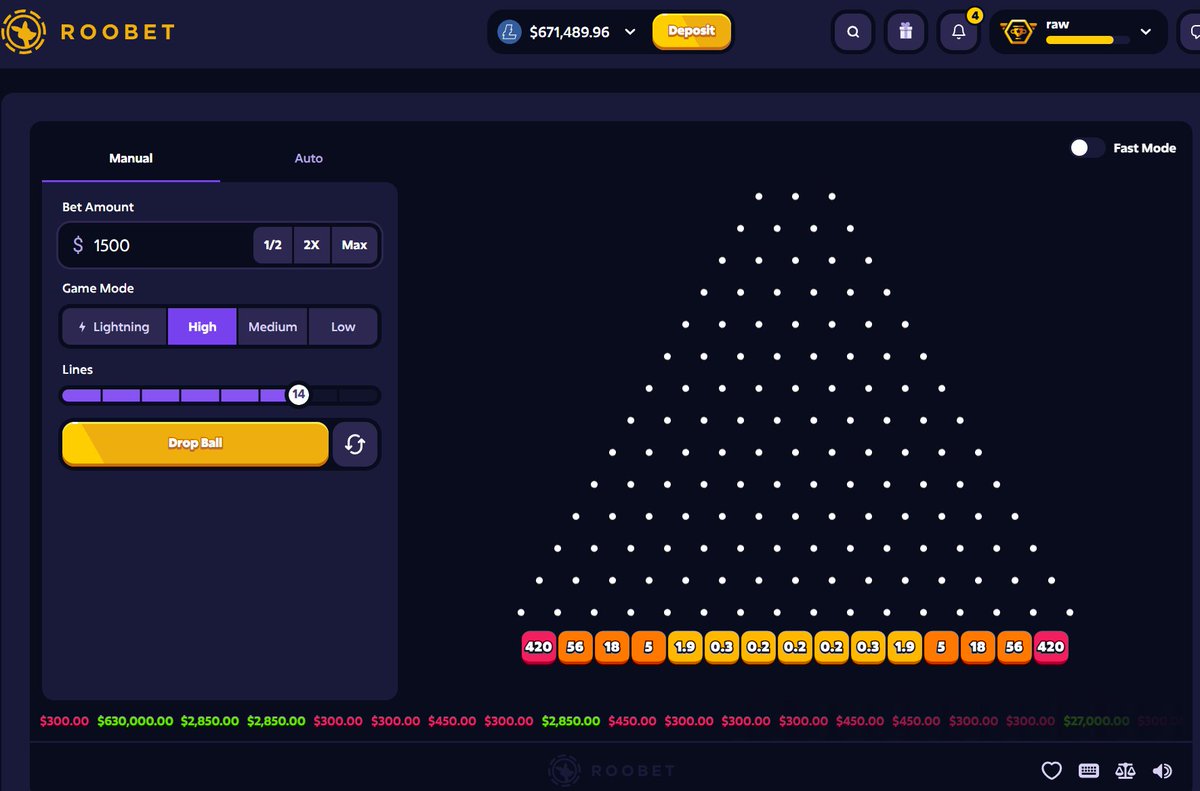Open provably fair scales icon
1200x791 pixels.
coord(1125,770)
